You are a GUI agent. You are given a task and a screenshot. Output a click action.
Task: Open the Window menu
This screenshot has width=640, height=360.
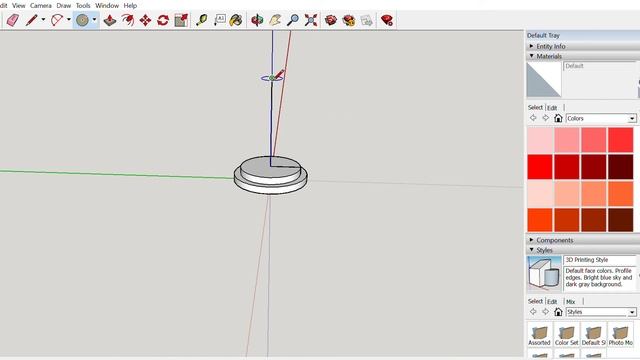[x=107, y=5]
